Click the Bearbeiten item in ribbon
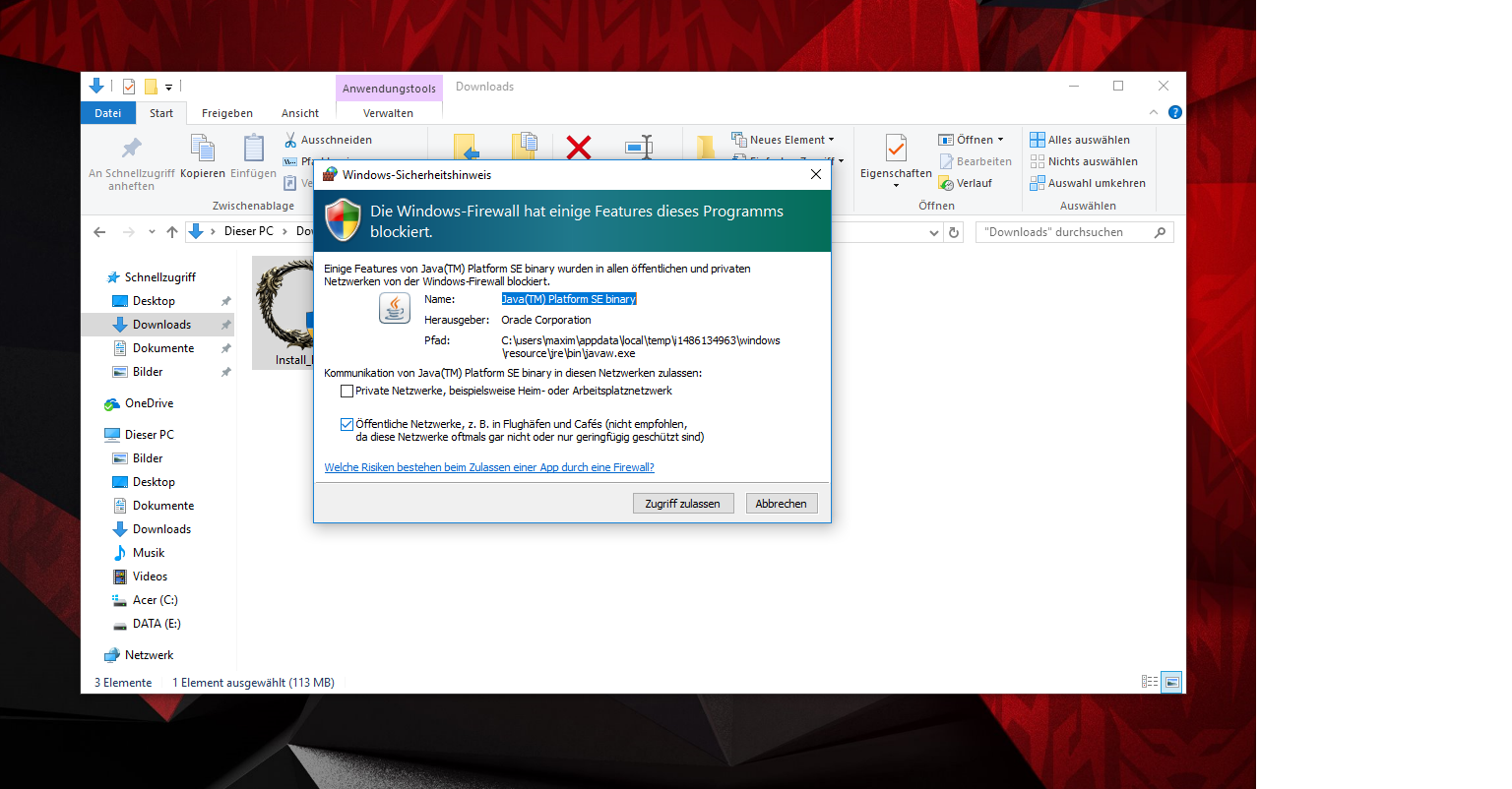 coord(976,161)
